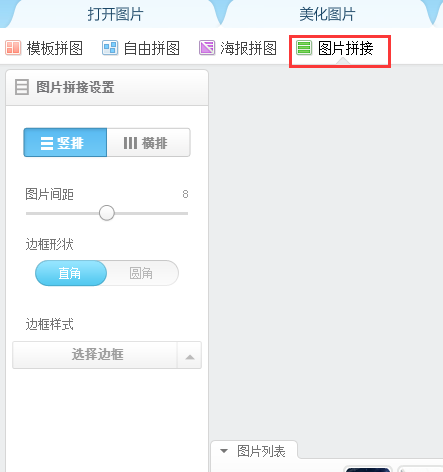The width and height of the screenshot is (443, 472).
Task: Select the 海报拼图 text label
Action: pyautogui.click(x=248, y=48)
